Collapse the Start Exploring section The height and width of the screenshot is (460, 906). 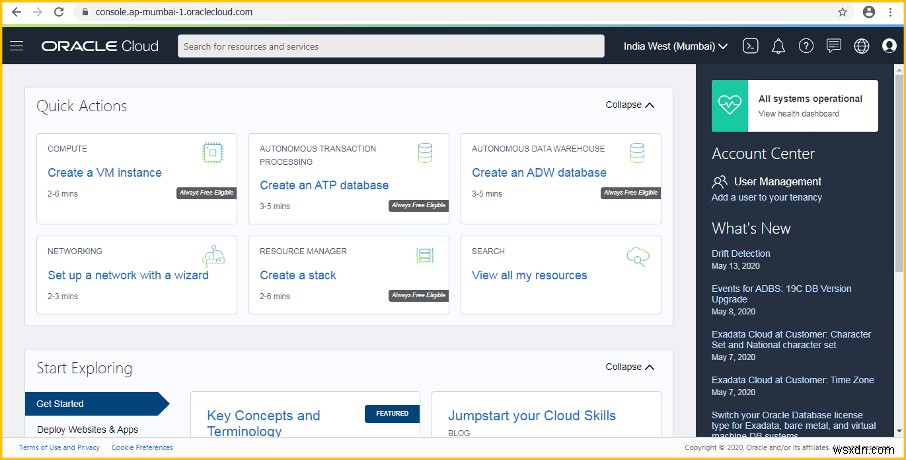(630, 367)
